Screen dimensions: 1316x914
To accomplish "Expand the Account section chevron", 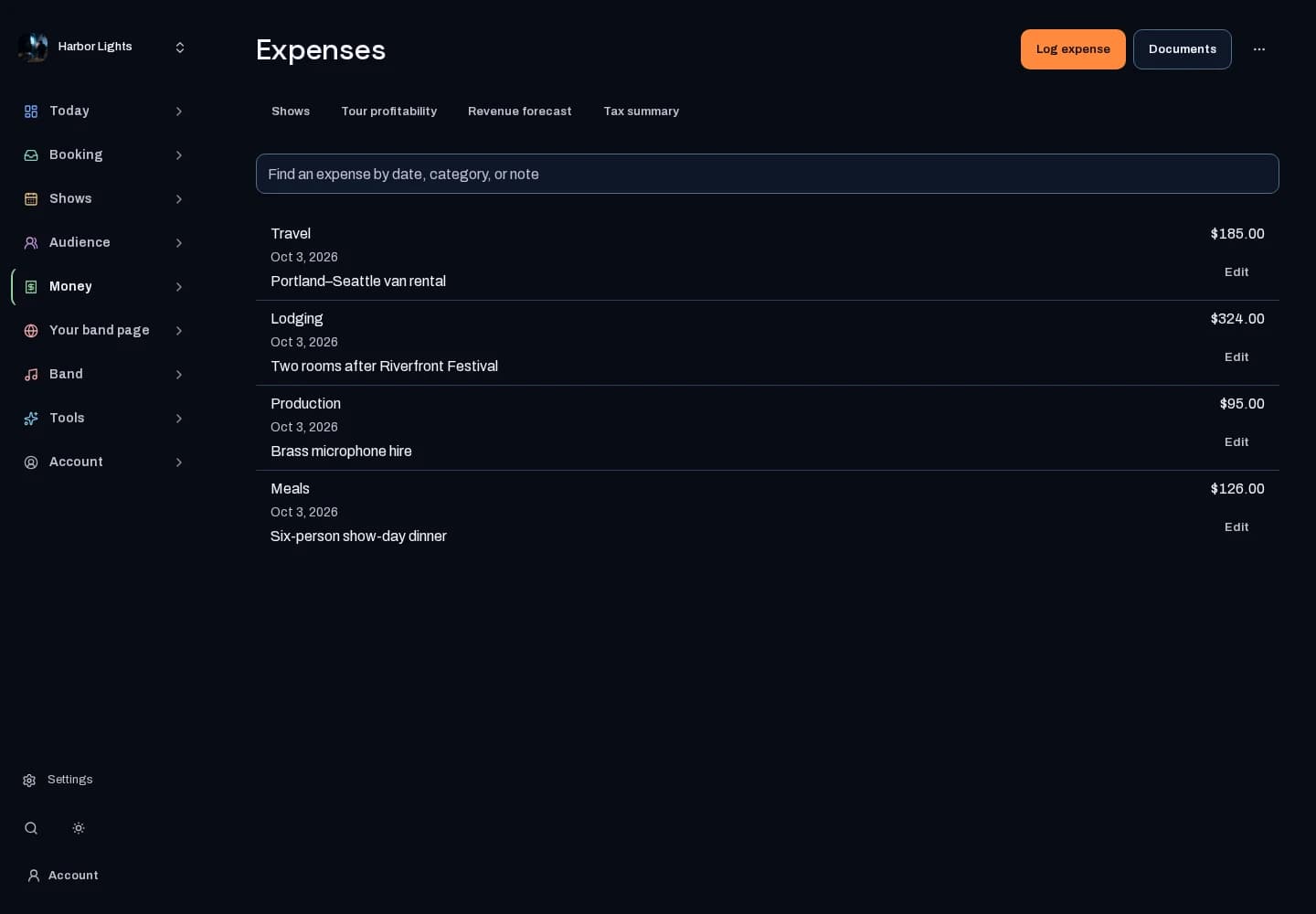I will 179,462.
